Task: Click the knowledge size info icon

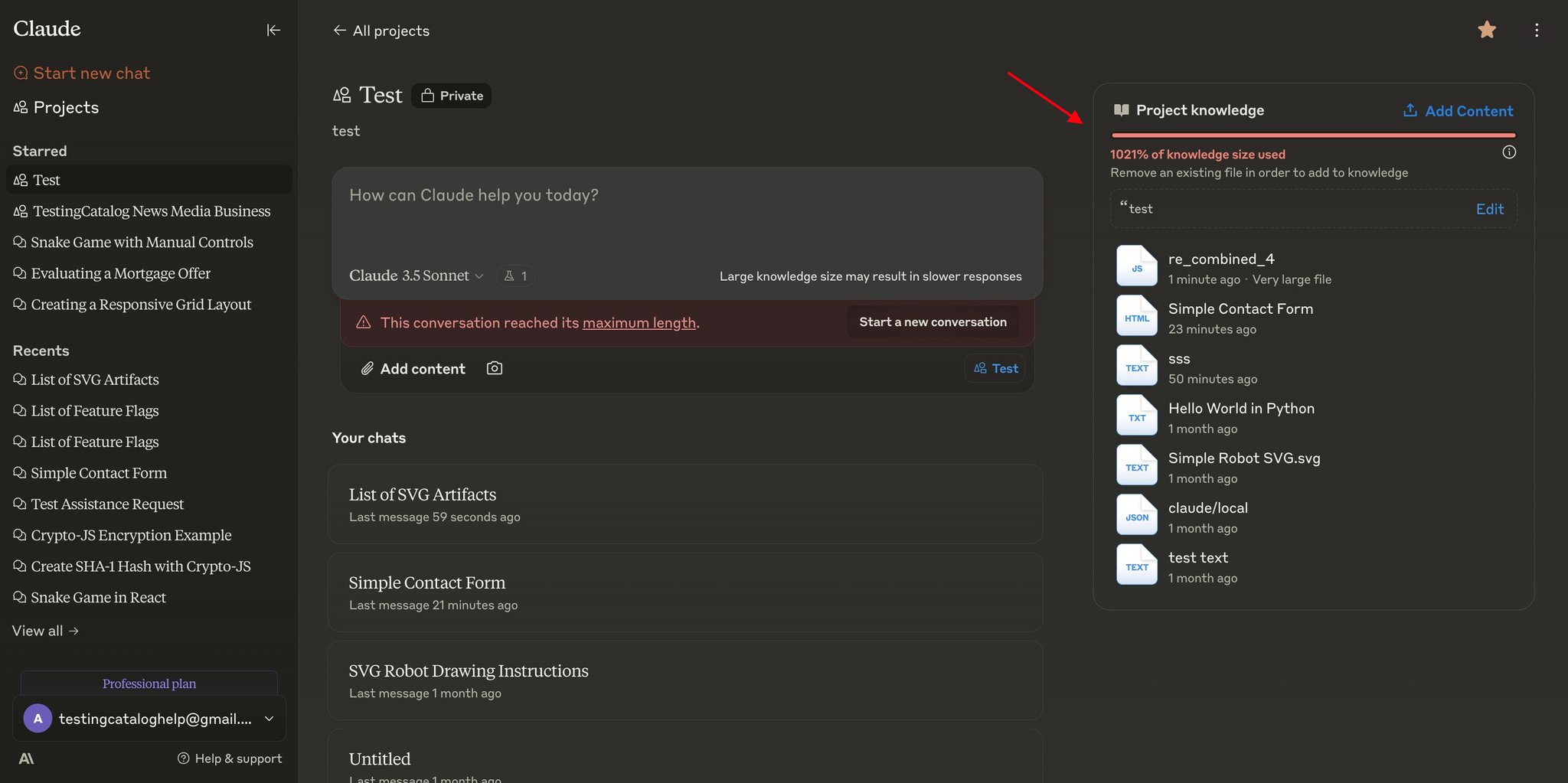Action: pos(1509,152)
